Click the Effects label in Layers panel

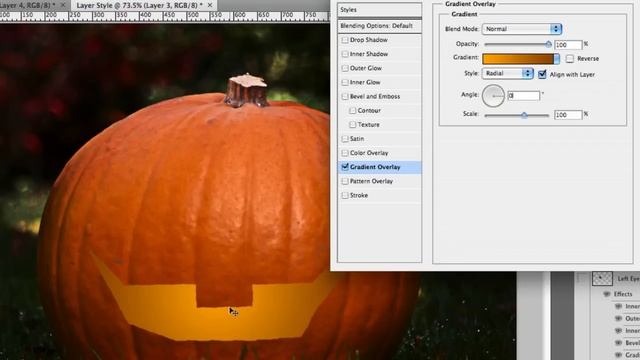pos(623,294)
